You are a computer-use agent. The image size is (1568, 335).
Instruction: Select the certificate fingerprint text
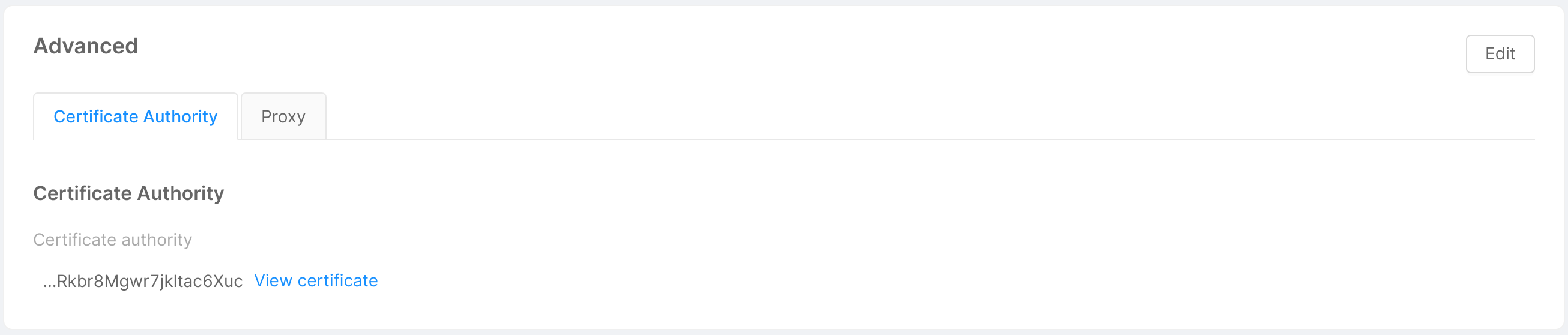pyautogui.click(x=142, y=281)
